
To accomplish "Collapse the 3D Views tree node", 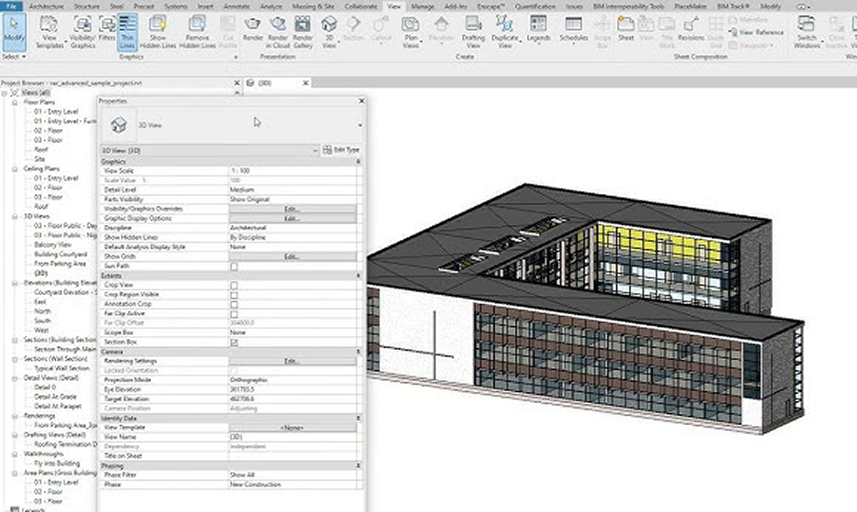I will 15,216.
